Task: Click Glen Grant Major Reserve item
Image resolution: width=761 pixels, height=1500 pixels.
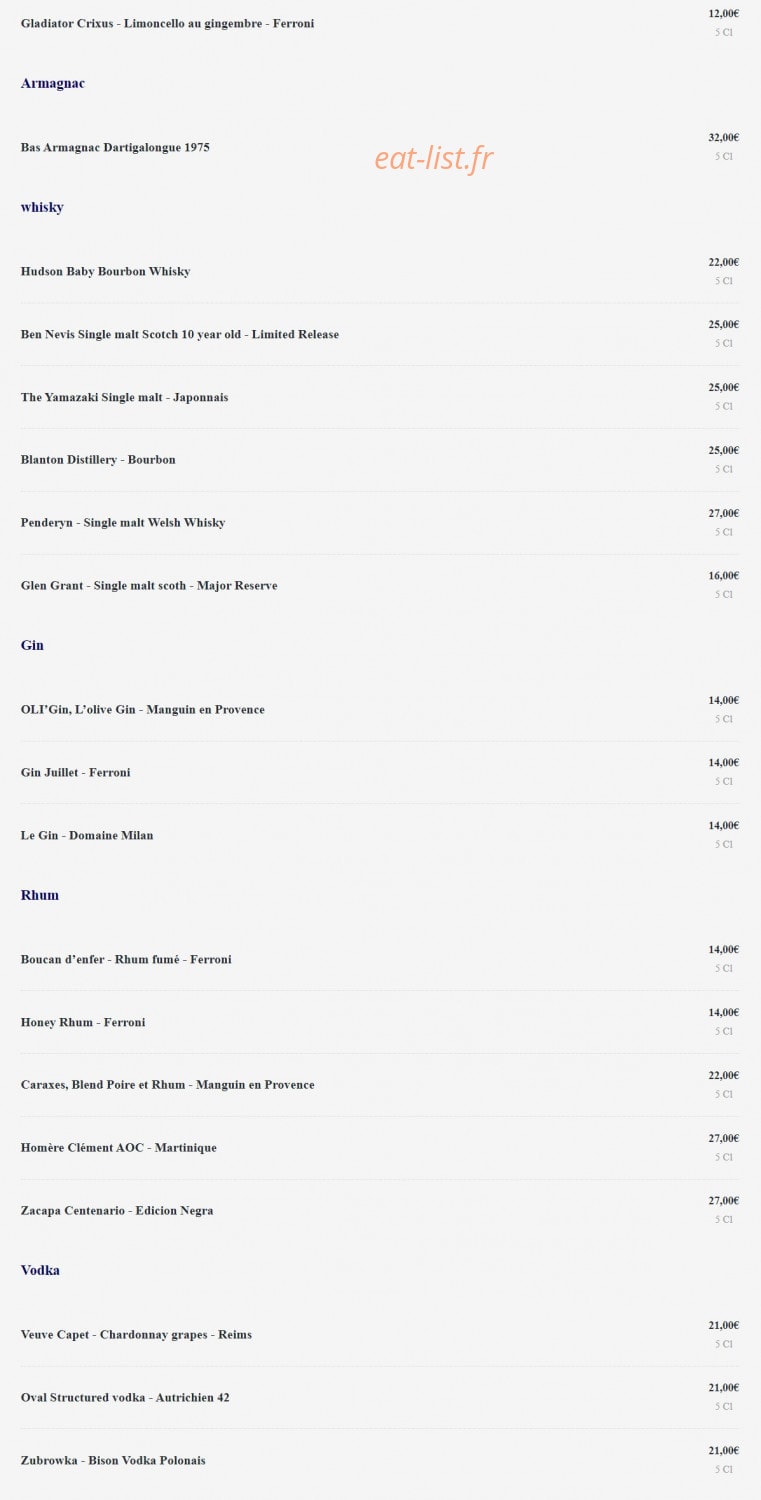Action: (149, 585)
